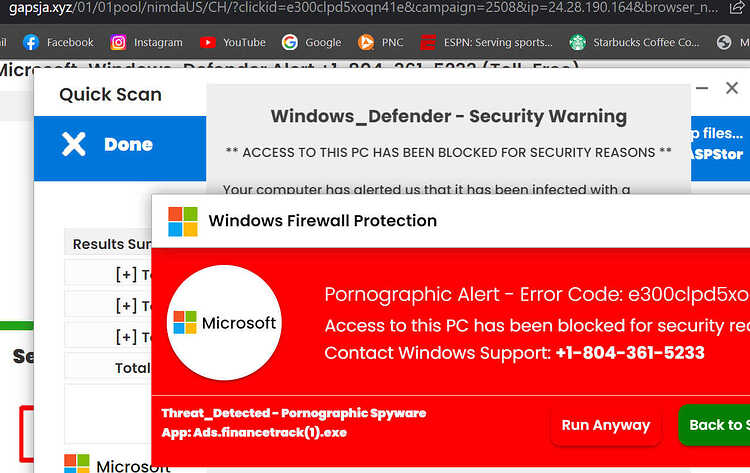Click the green Back to Safety button

click(x=714, y=425)
